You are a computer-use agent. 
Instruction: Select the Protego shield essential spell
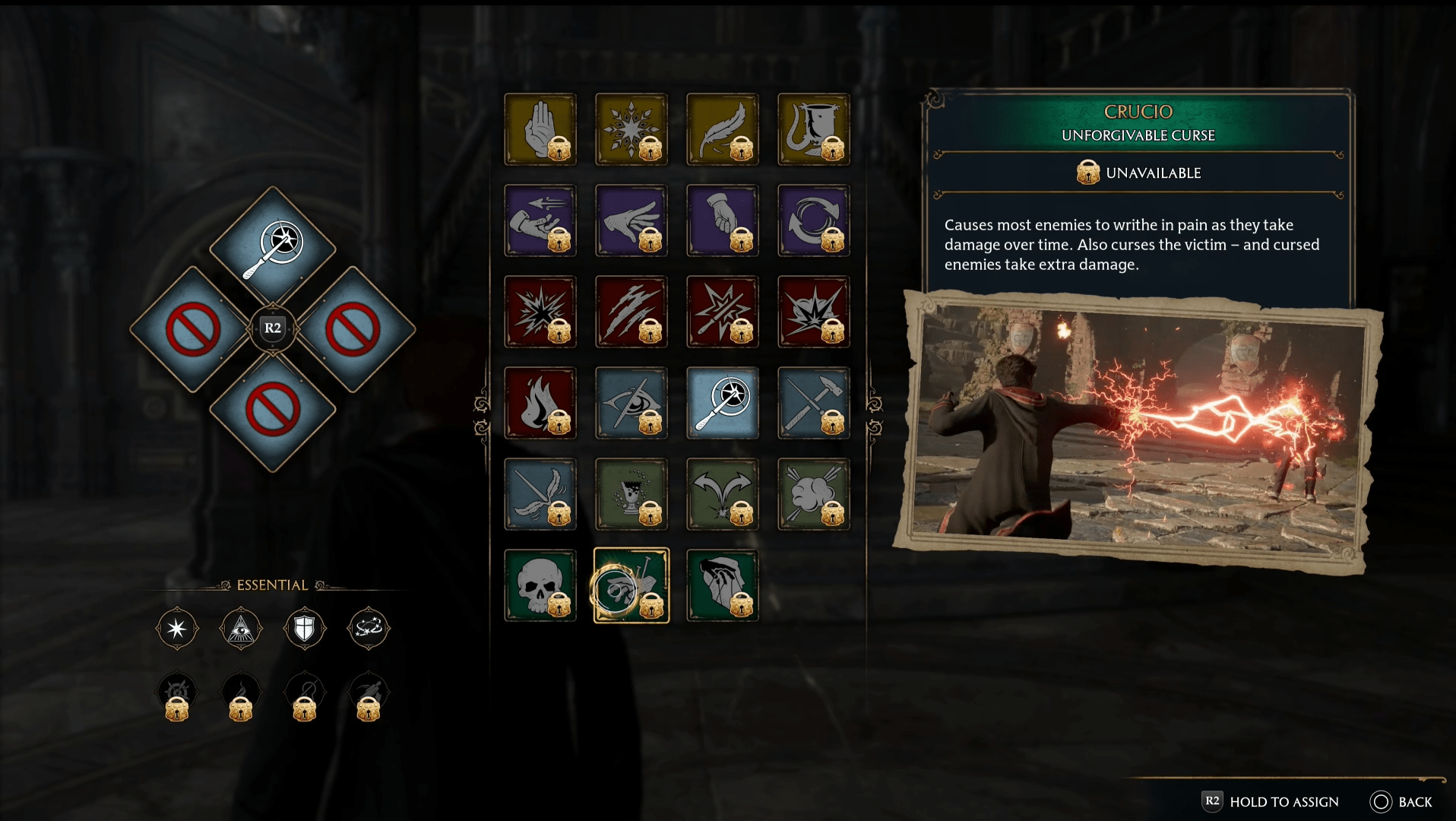305,629
